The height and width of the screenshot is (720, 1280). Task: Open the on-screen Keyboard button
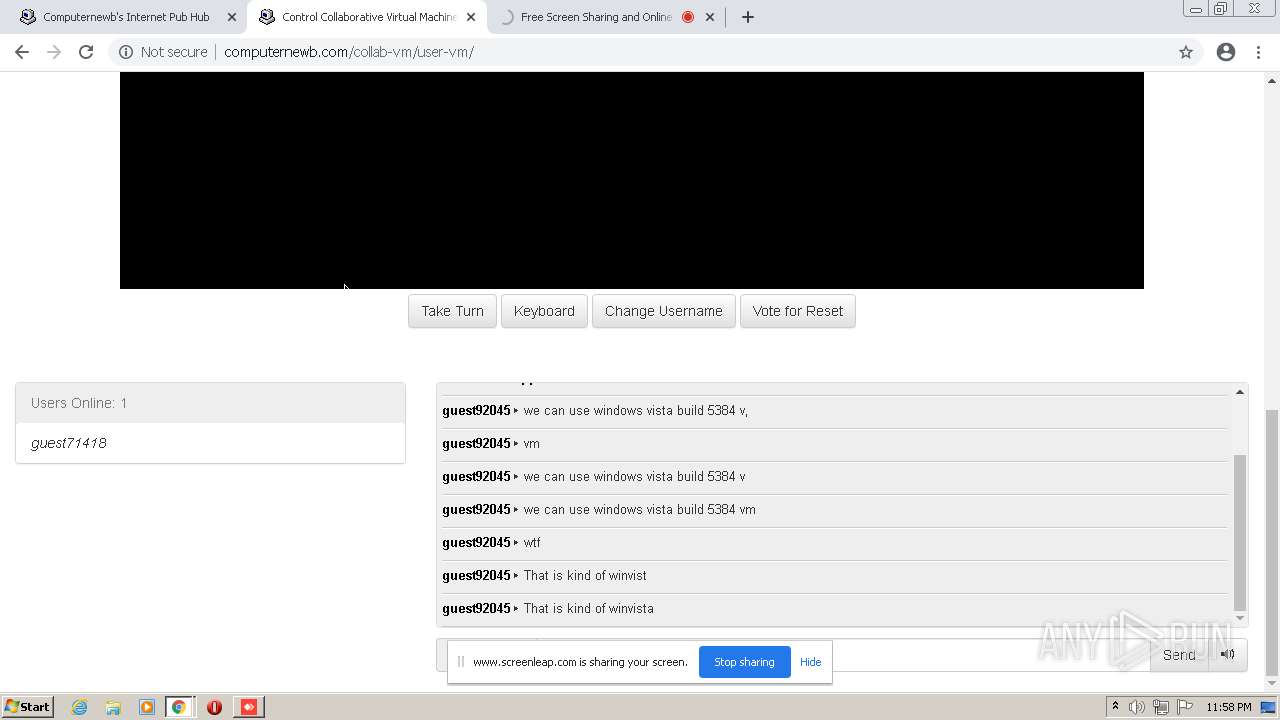click(544, 311)
